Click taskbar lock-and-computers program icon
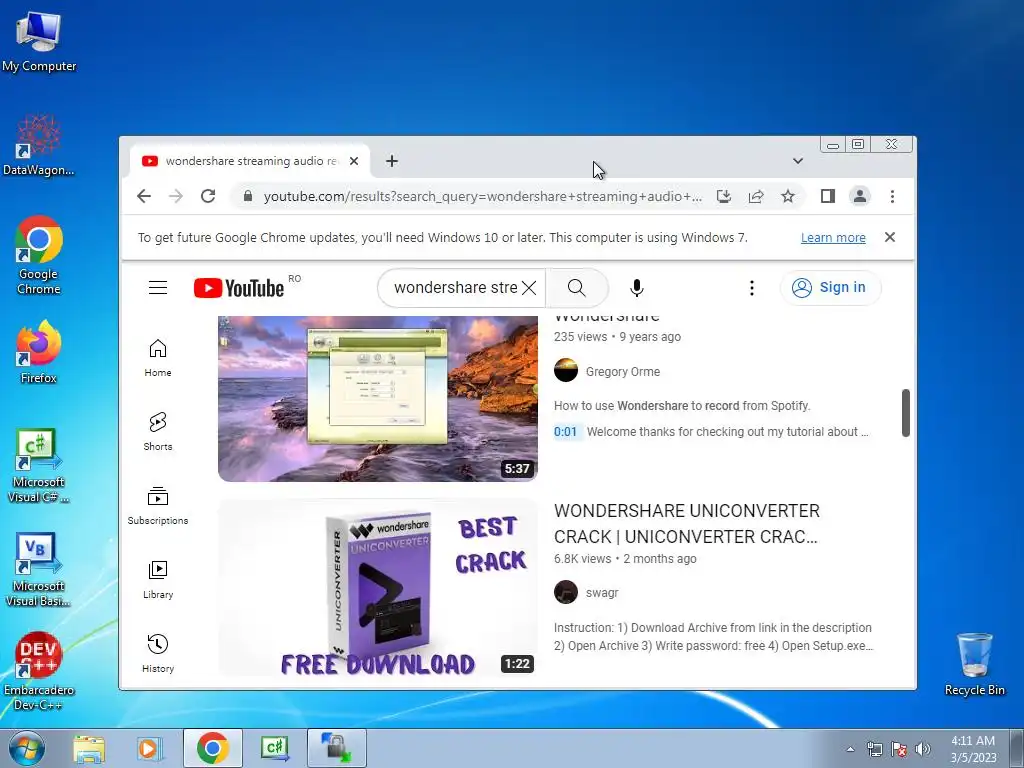Viewport: 1024px width, 768px height. [x=336, y=748]
